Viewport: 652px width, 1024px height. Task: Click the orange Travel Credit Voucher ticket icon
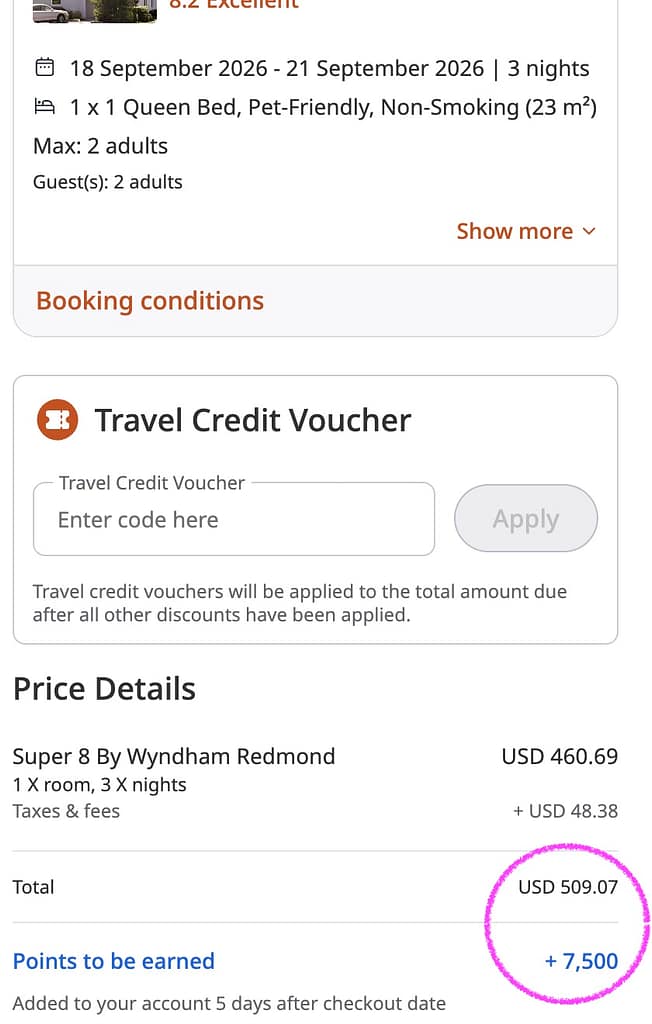click(x=57, y=420)
